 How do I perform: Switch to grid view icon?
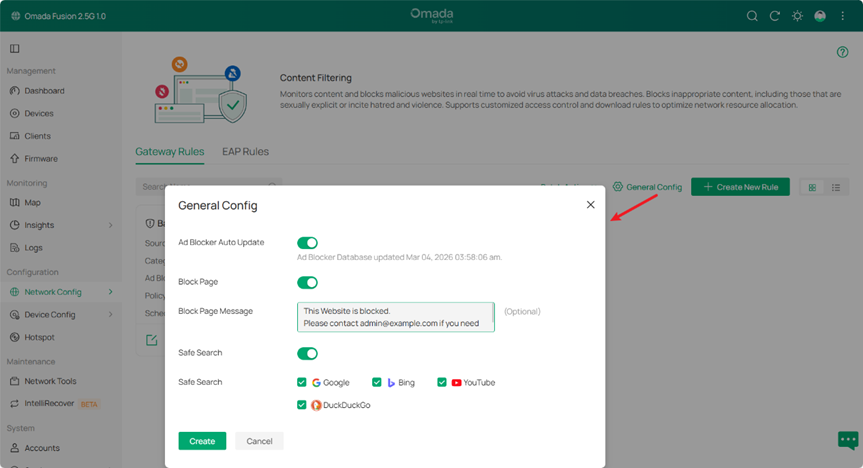click(812, 187)
